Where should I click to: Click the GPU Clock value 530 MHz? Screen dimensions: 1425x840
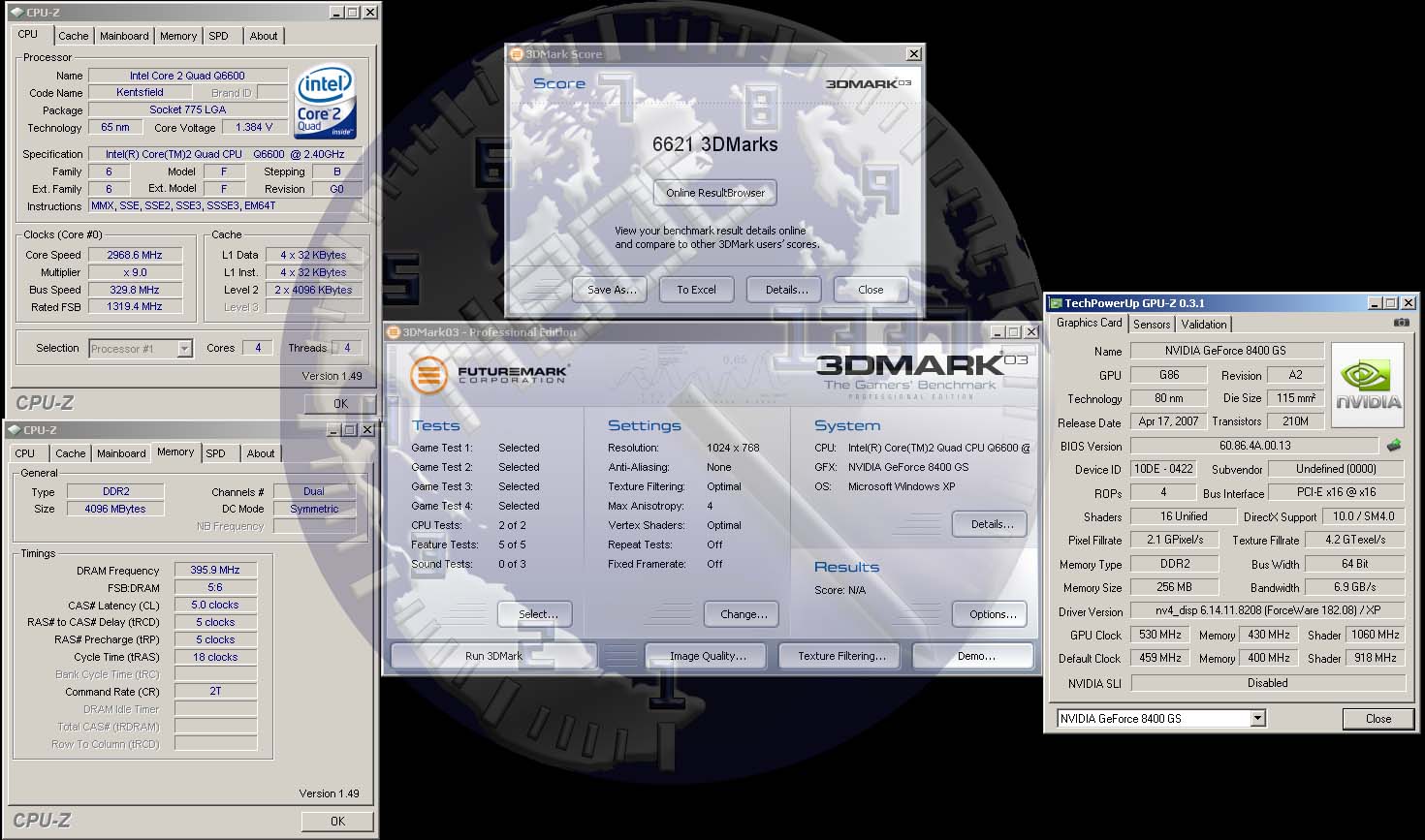[x=1160, y=635]
